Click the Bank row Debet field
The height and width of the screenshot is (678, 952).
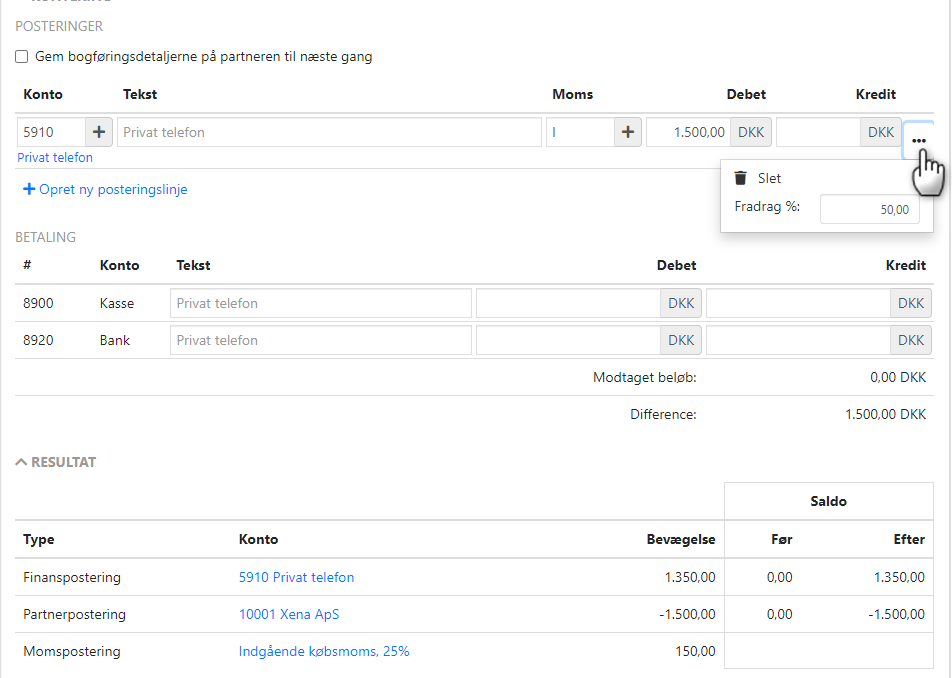pyautogui.click(x=568, y=340)
